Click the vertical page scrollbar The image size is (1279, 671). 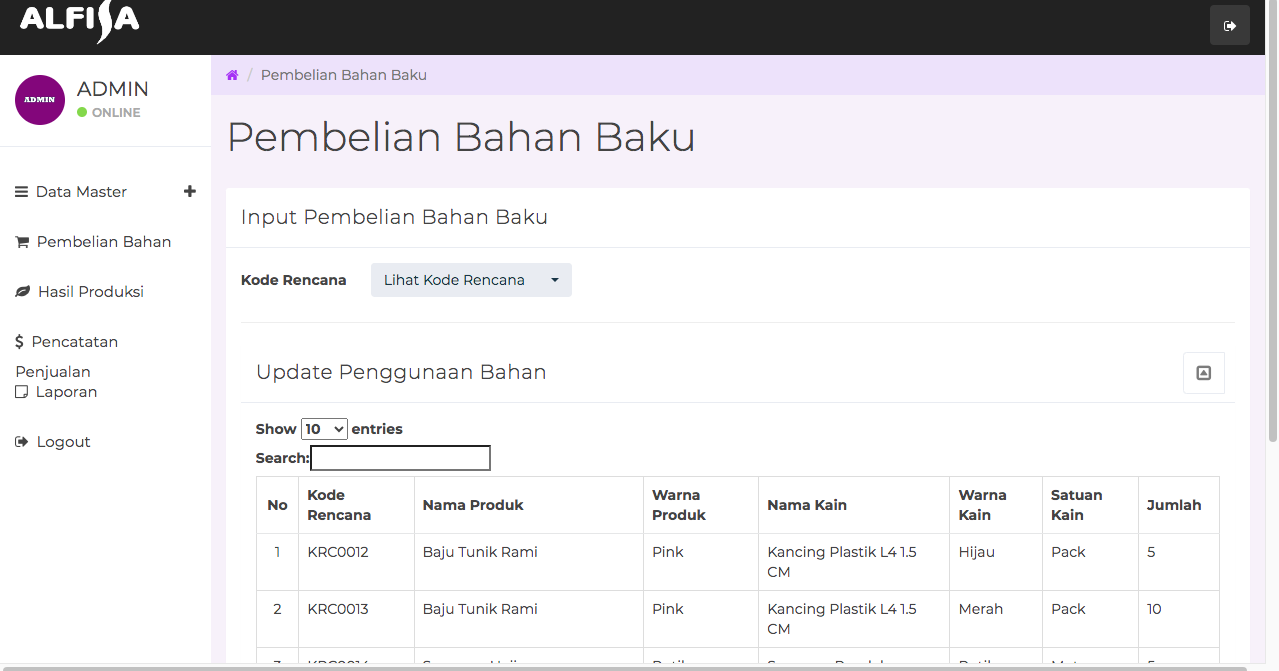click(x=1272, y=250)
